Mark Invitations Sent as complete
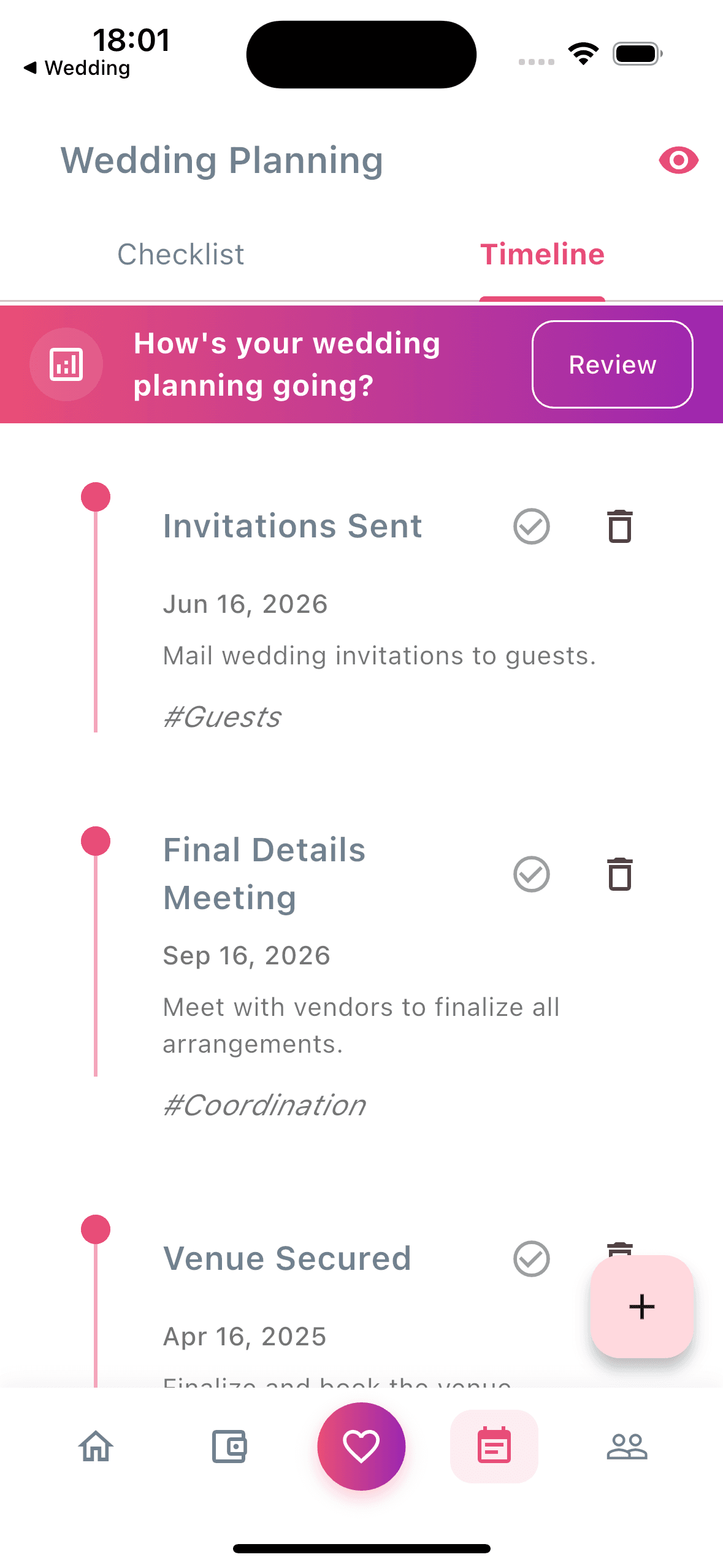The width and height of the screenshot is (723, 1568). 531,526
